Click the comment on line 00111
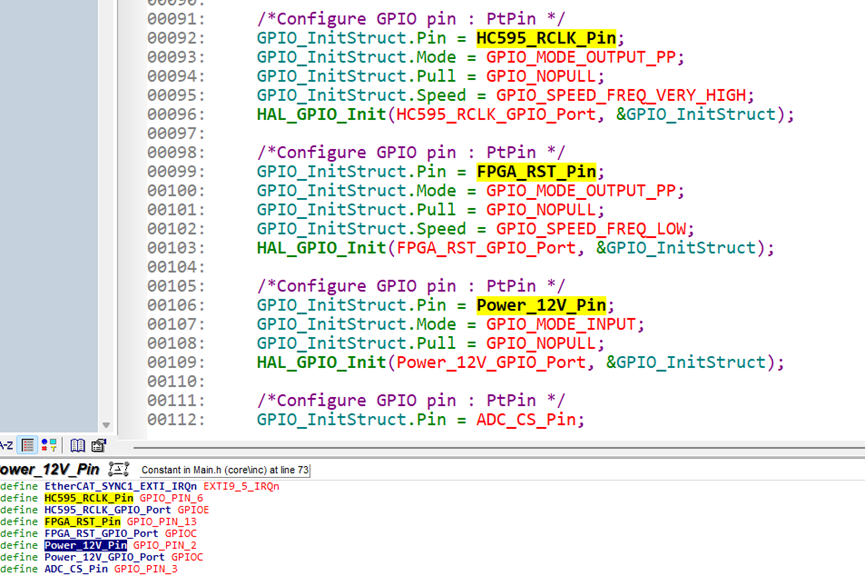Image resolution: width=865 pixels, height=586 pixels. tap(411, 401)
